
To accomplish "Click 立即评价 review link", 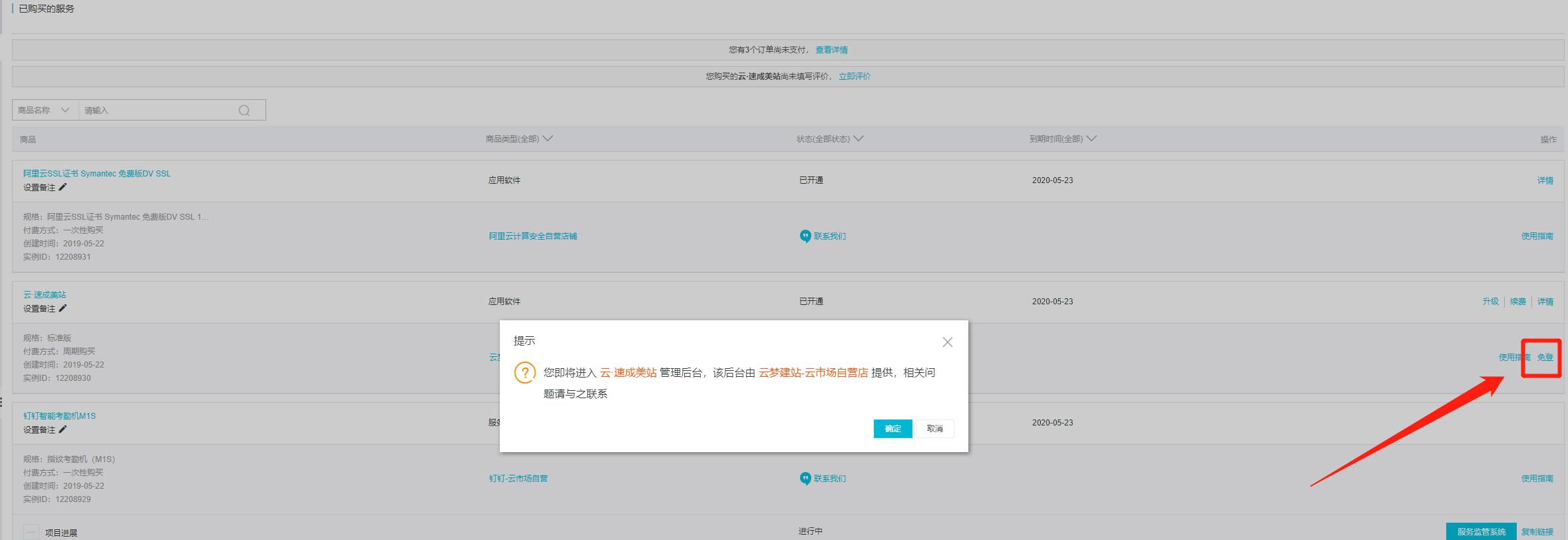I will tap(855, 77).
